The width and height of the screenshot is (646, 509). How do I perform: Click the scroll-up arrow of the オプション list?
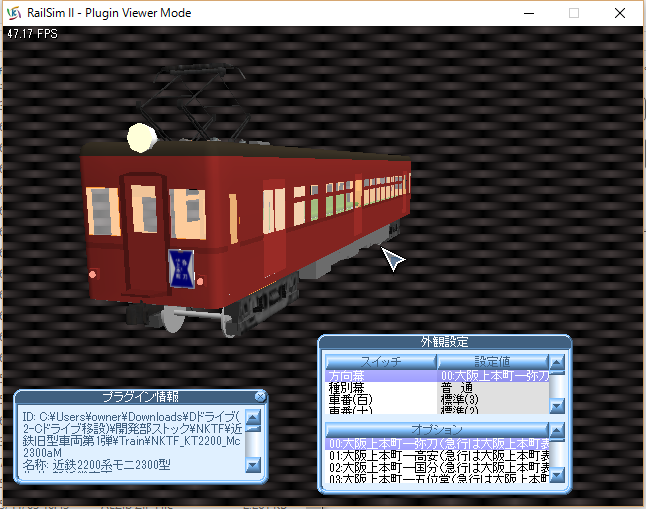[x=557, y=431]
